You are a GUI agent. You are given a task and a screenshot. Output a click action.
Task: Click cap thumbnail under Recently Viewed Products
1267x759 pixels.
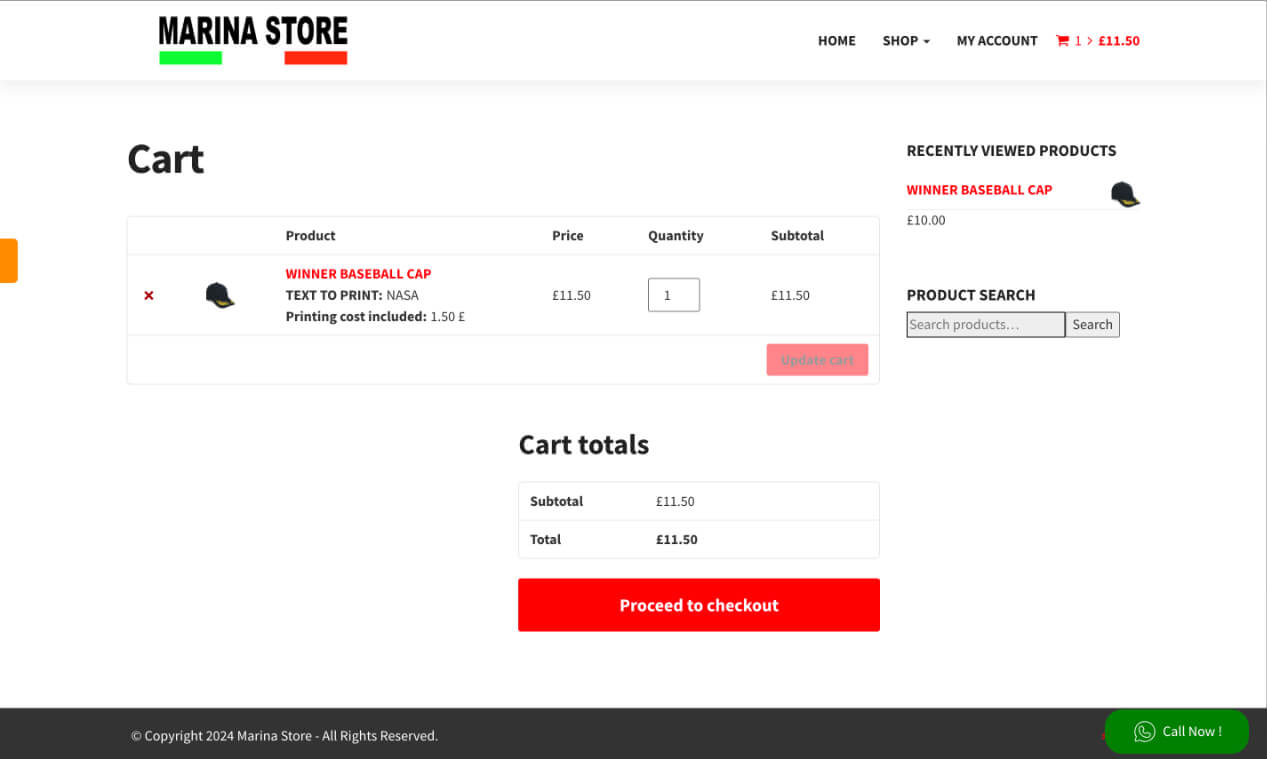(1124, 192)
